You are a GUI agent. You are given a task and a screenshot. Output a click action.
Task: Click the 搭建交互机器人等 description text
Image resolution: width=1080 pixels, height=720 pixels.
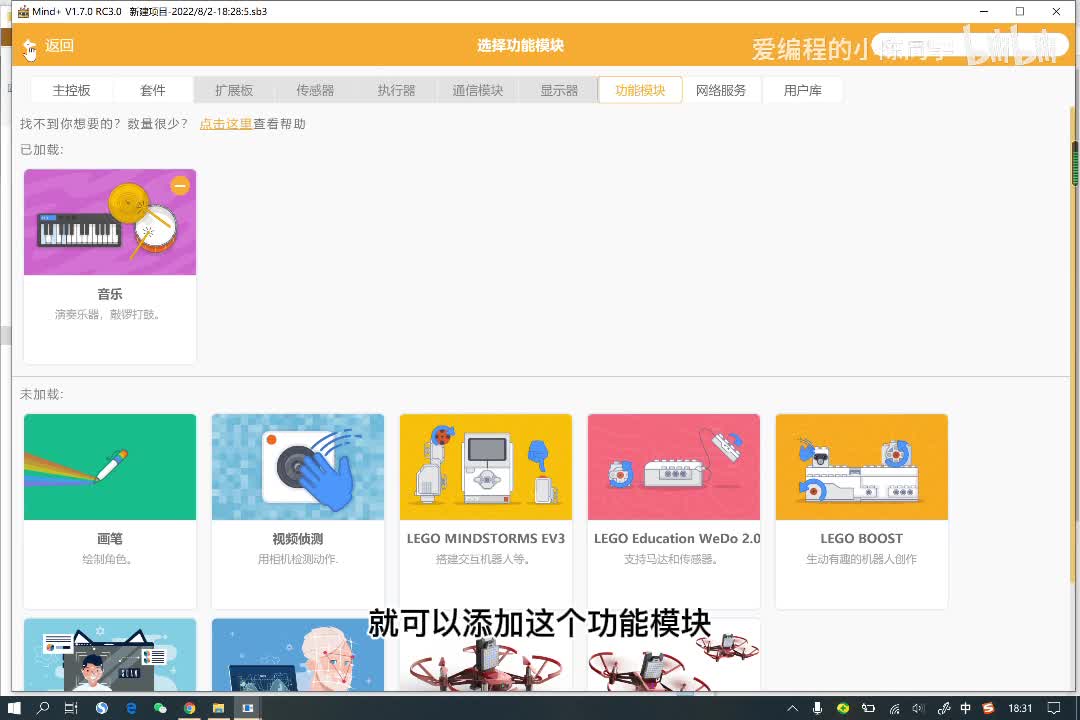point(483,559)
